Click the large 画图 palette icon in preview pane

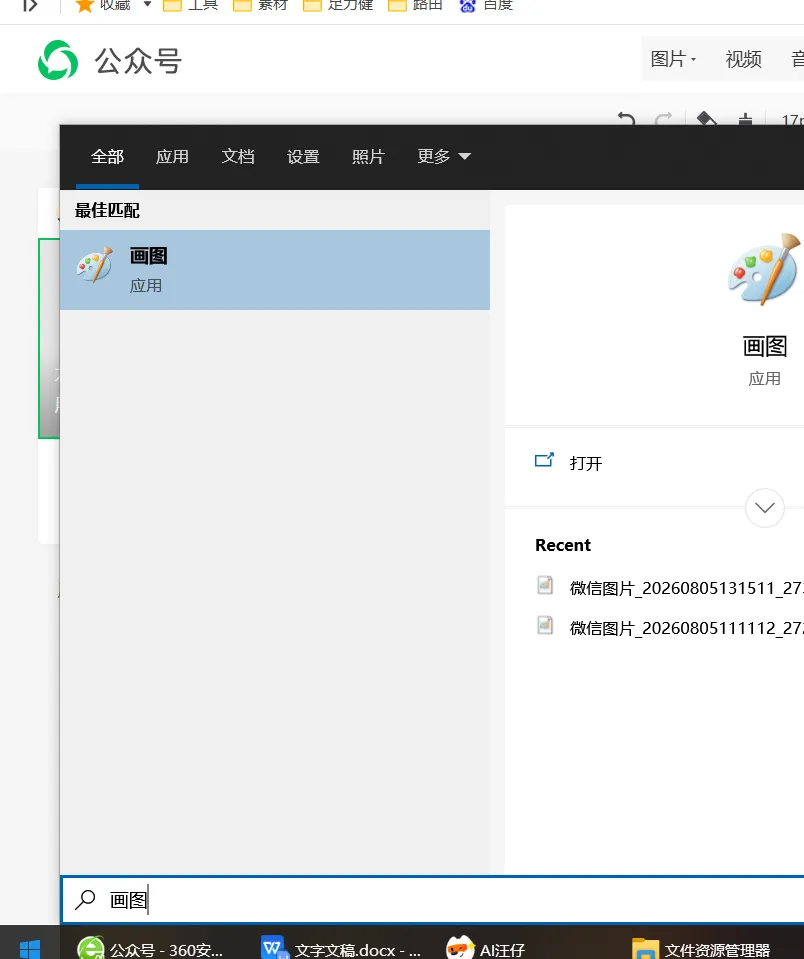pyautogui.click(x=764, y=269)
